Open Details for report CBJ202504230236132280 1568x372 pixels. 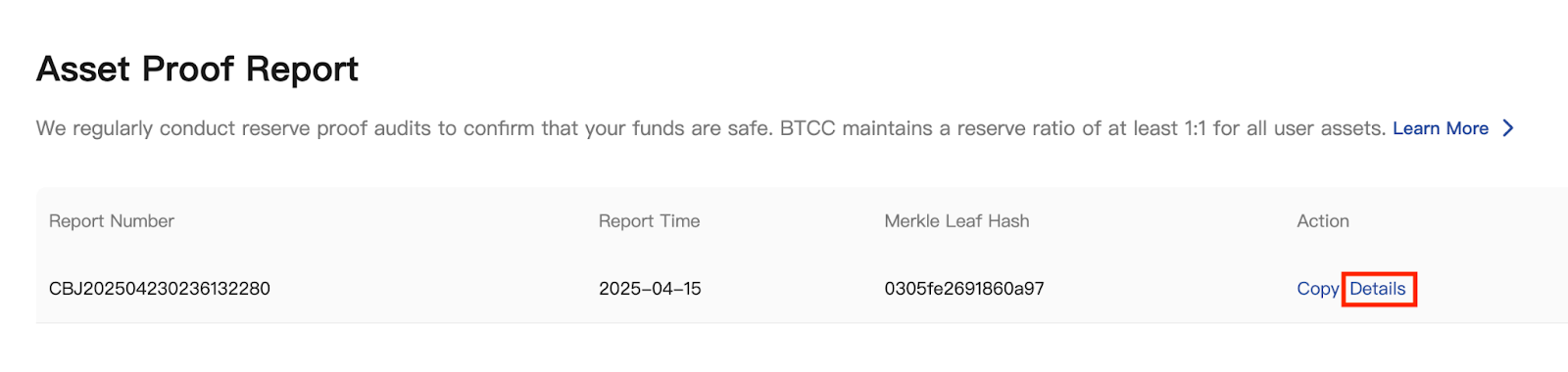coord(1378,289)
